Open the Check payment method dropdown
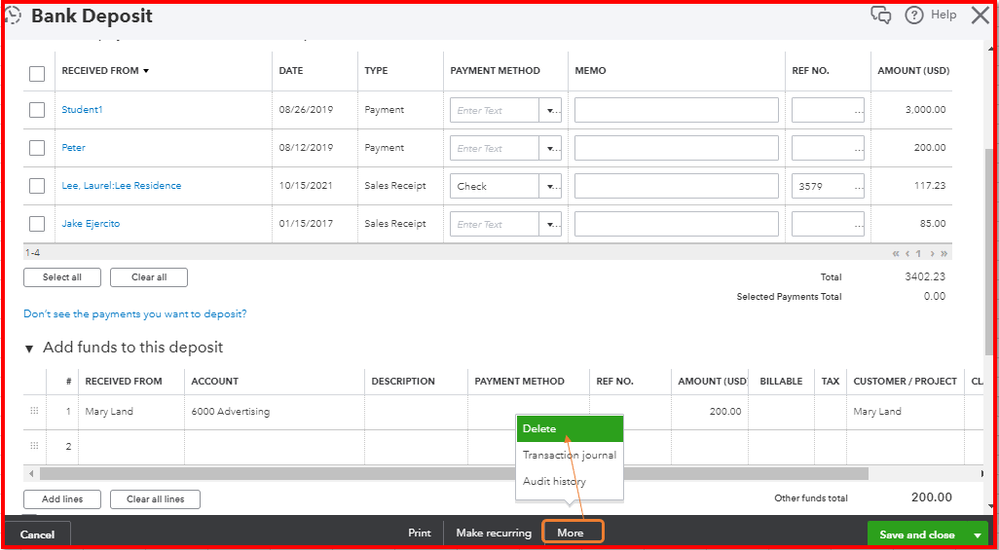 550,186
